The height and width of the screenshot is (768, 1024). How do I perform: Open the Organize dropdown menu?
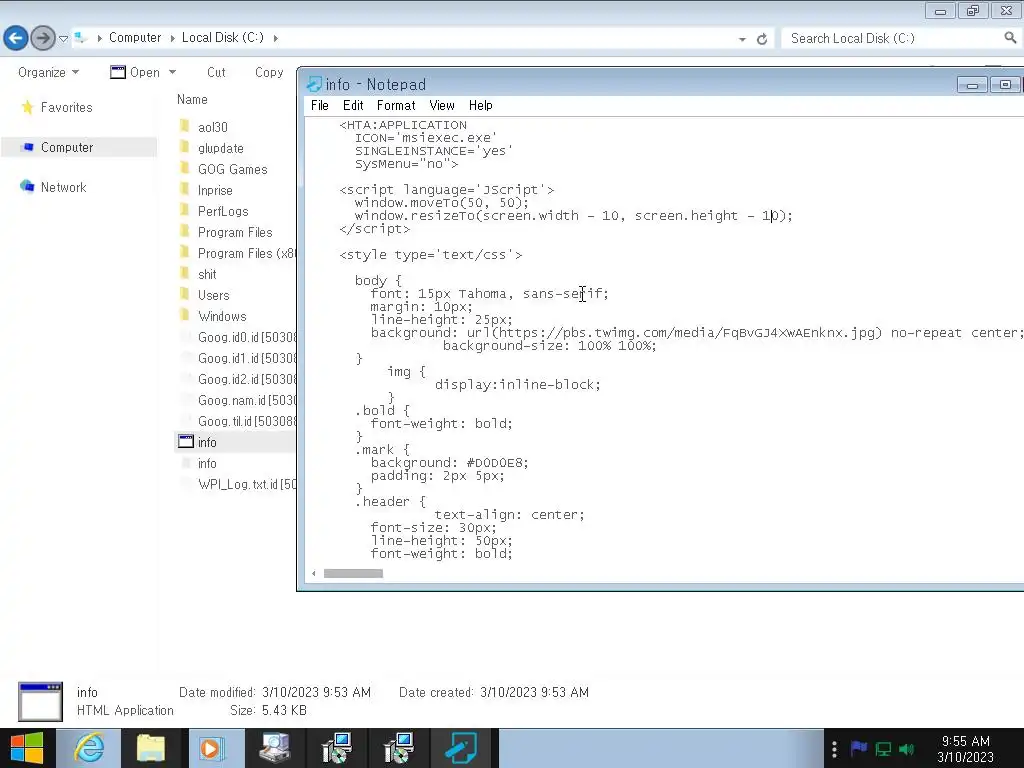48,72
